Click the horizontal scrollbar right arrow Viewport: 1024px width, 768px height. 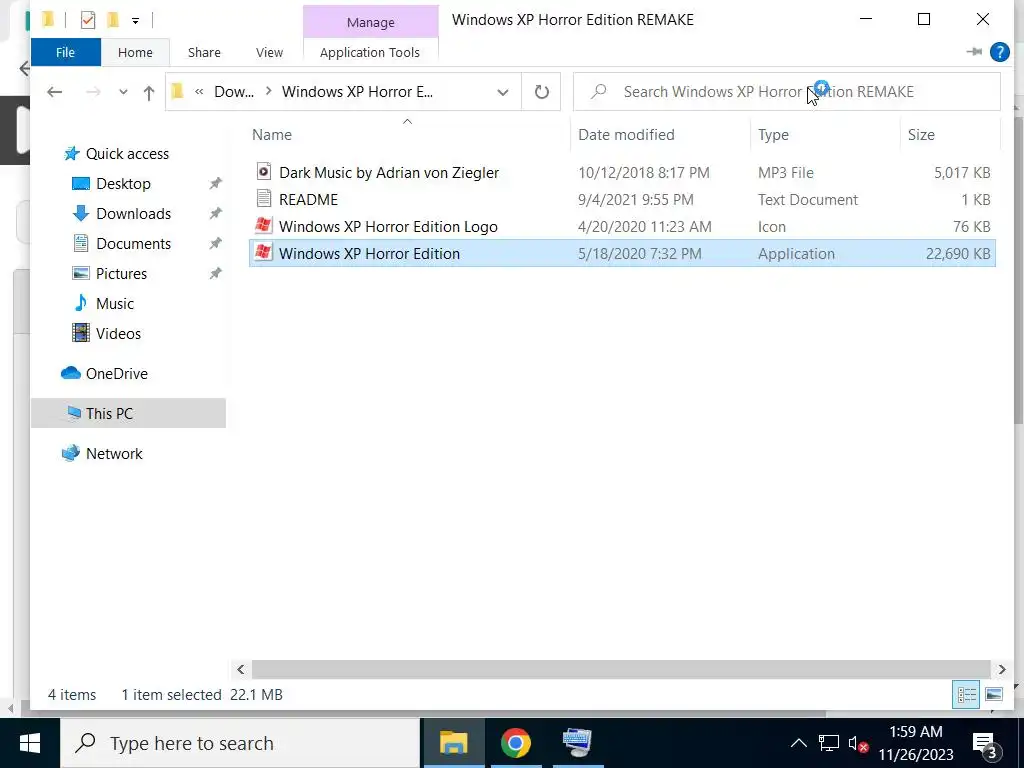(x=1002, y=669)
